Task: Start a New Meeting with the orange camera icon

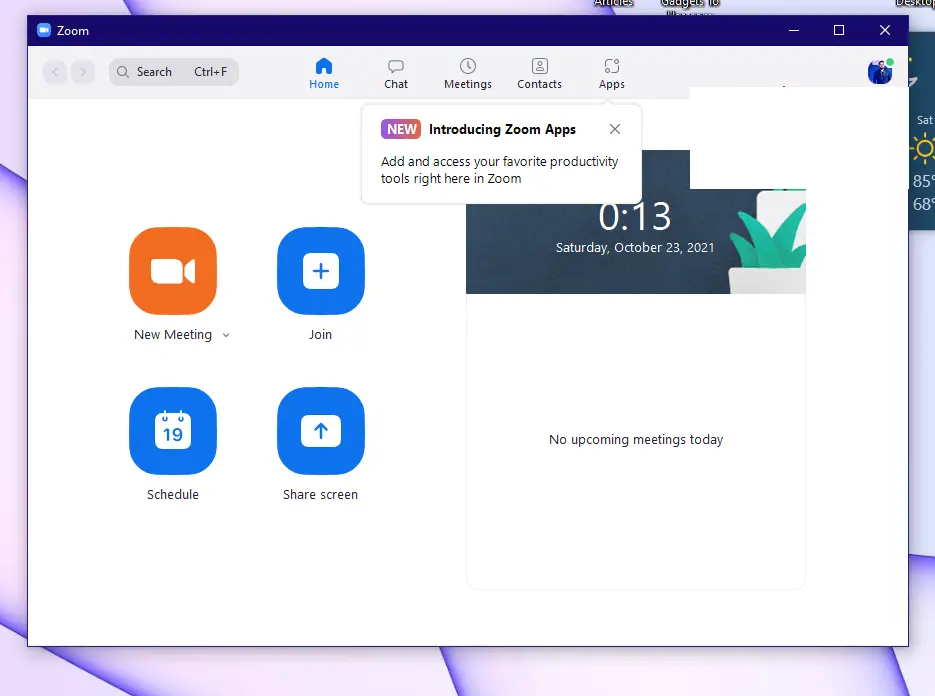Action: pyautogui.click(x=173, y=271)
